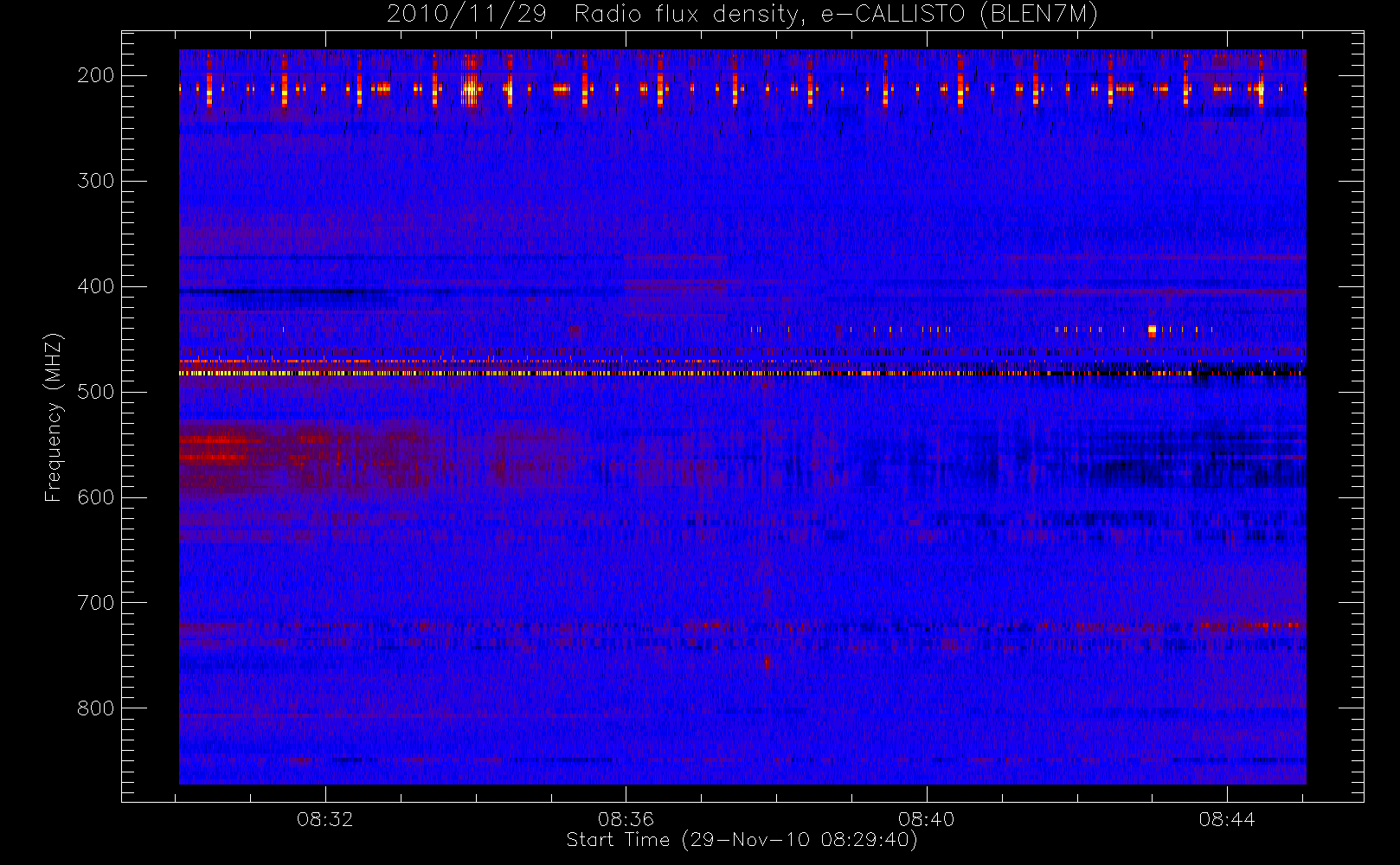
Task: Click the Start Time axis label
Action: pos(742,840)
